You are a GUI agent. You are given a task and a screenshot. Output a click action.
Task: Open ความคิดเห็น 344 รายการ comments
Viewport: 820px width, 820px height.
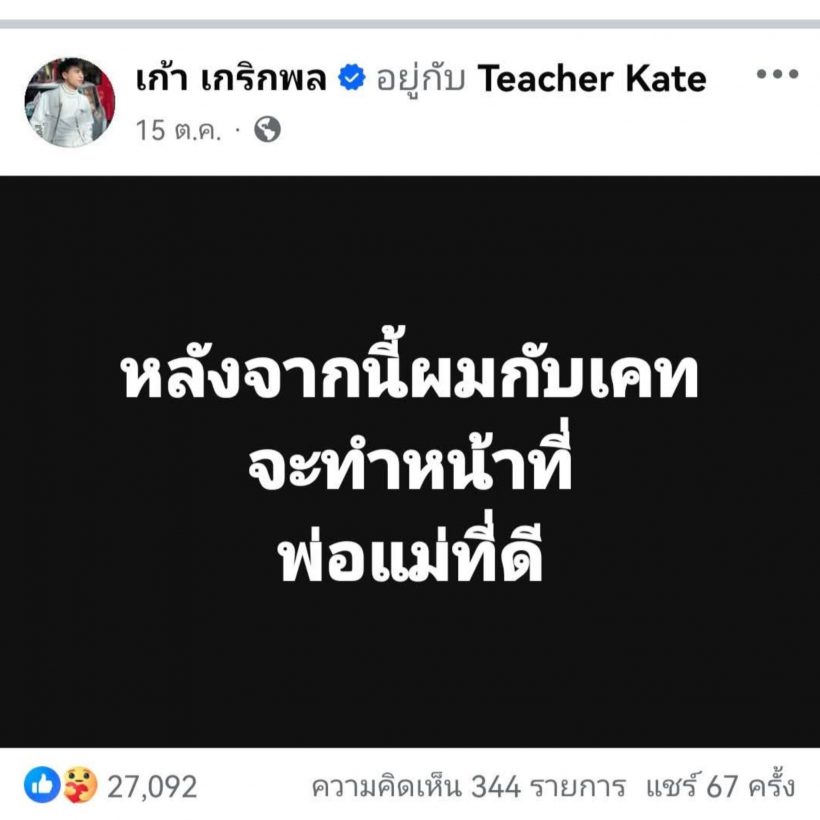468,786
